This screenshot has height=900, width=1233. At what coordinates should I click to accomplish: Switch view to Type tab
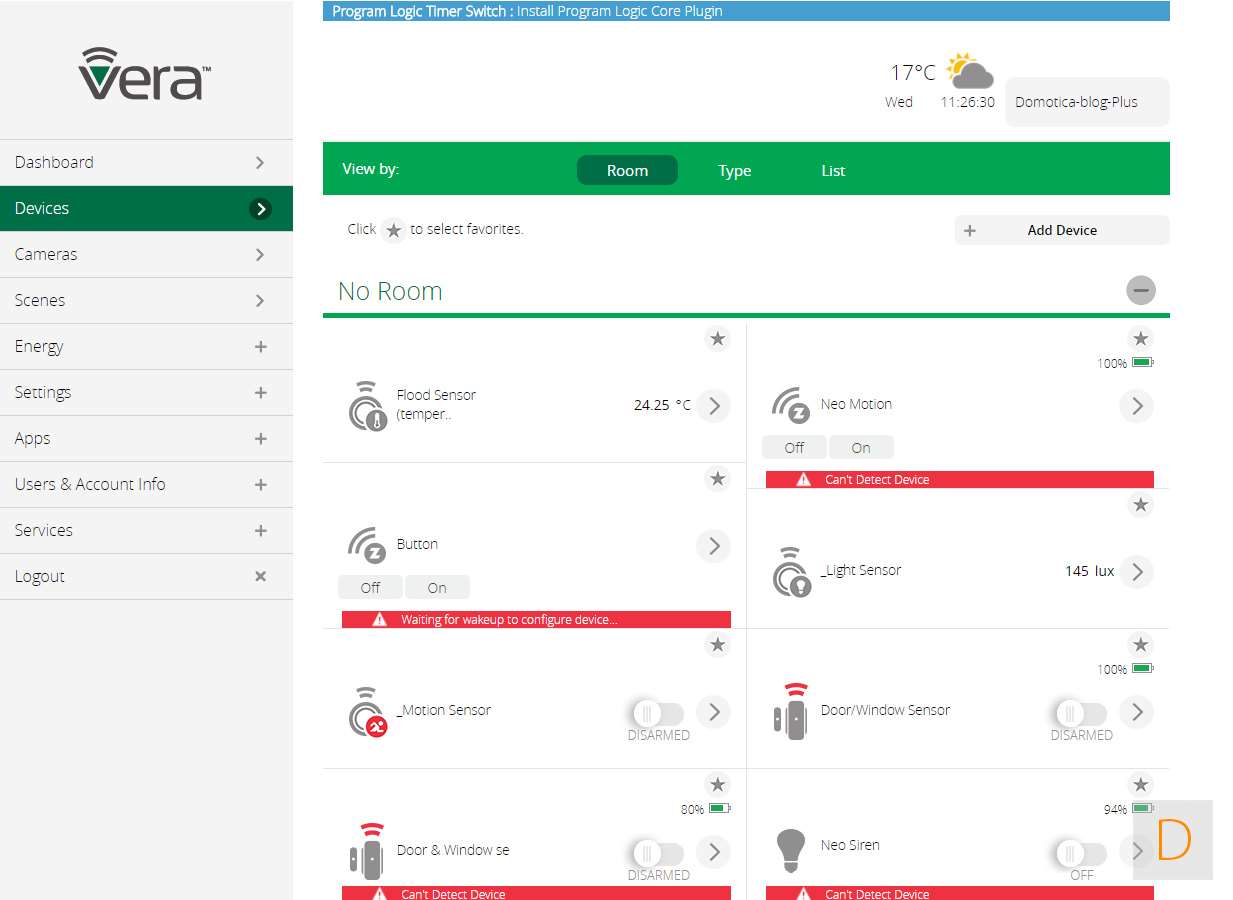pos(734,171)
